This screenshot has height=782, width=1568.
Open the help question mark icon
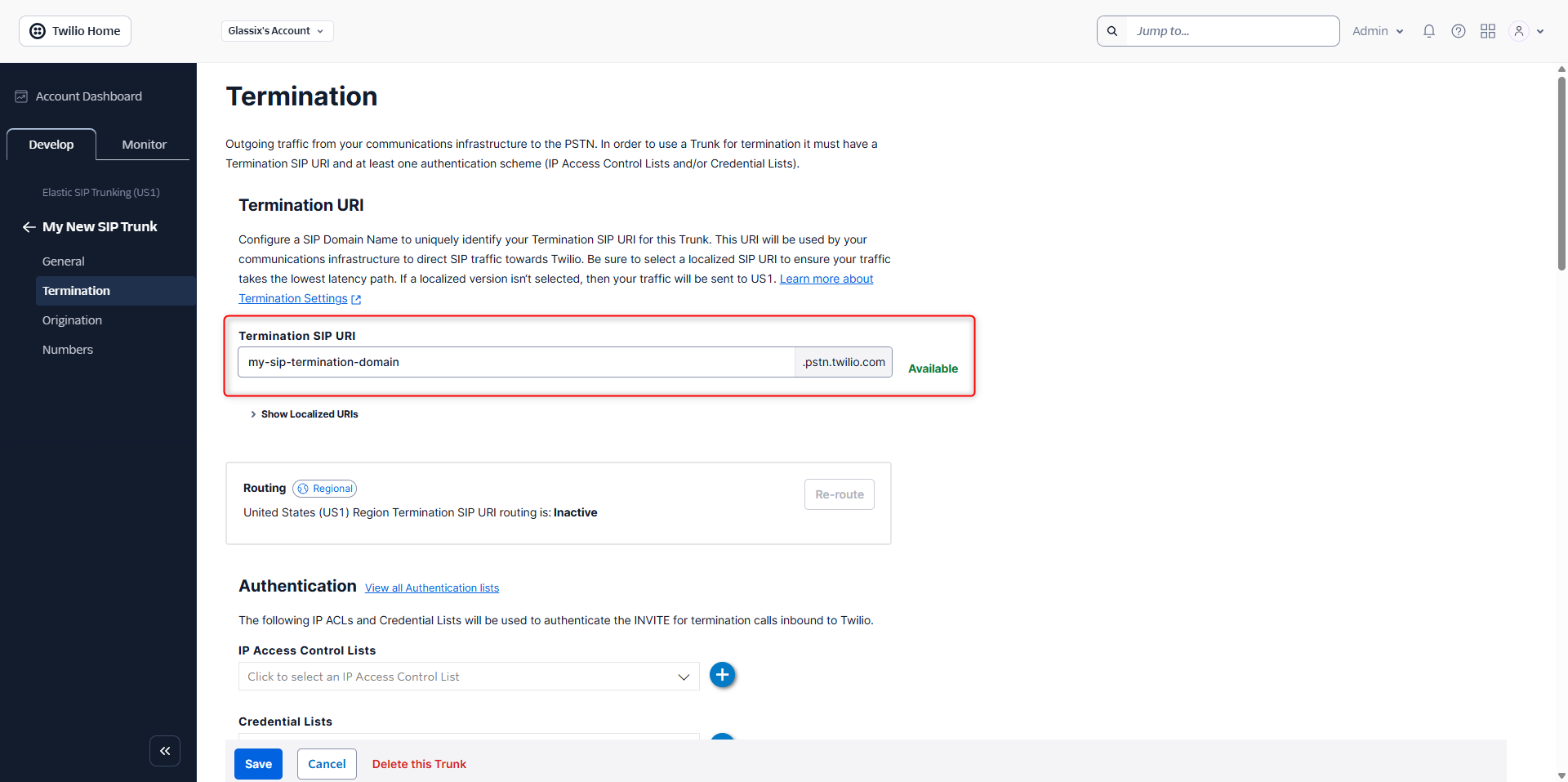[x=1459, y=31]
